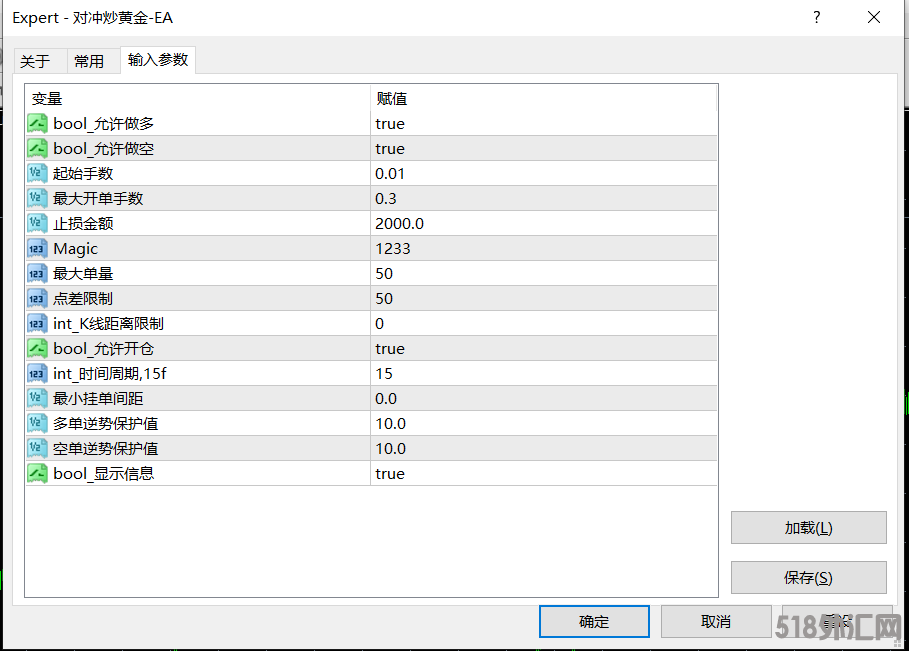Click the icon beside bool_允许做空
This screenshot has height=651, width=909.
(37, 148)
